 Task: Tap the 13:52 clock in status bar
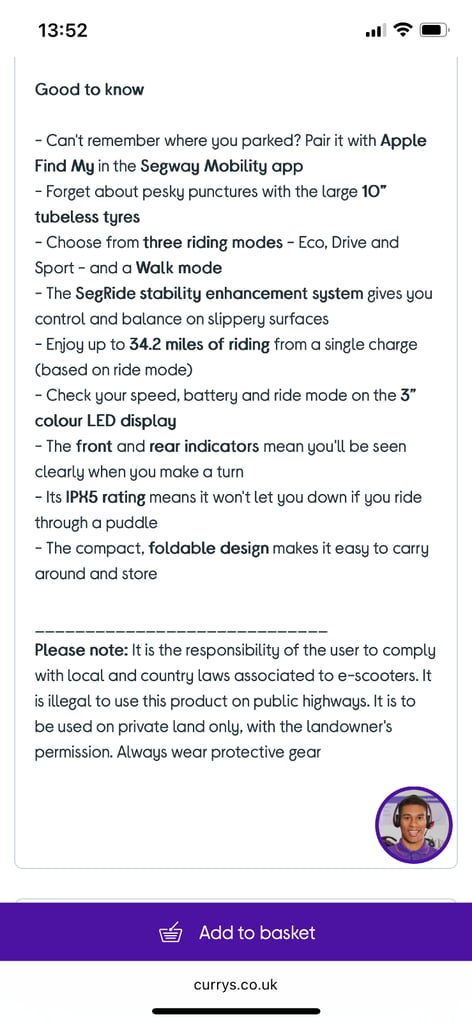[x=63, y=30]
